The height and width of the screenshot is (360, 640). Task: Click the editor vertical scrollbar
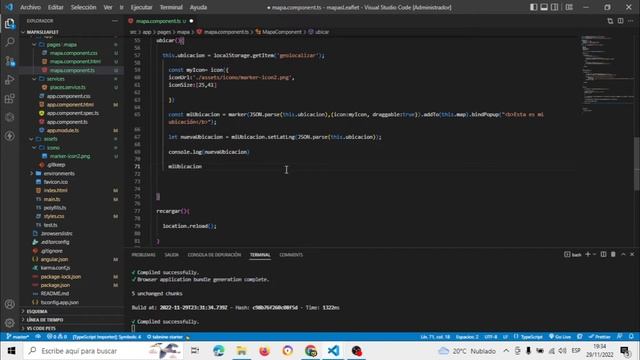pyautogui.click(x=637, y=163)
